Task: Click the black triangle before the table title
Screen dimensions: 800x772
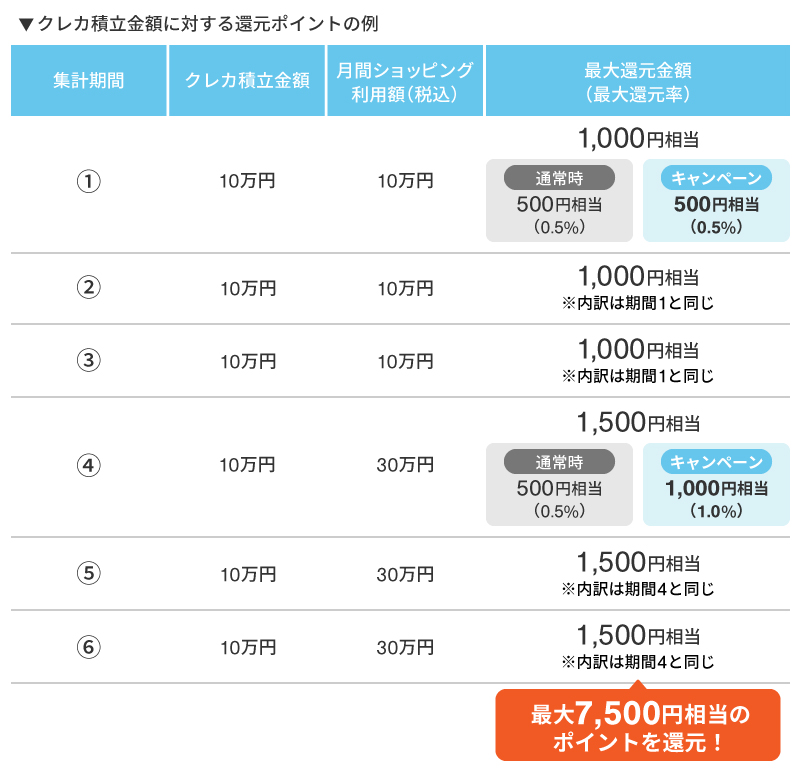Action: 26,24
